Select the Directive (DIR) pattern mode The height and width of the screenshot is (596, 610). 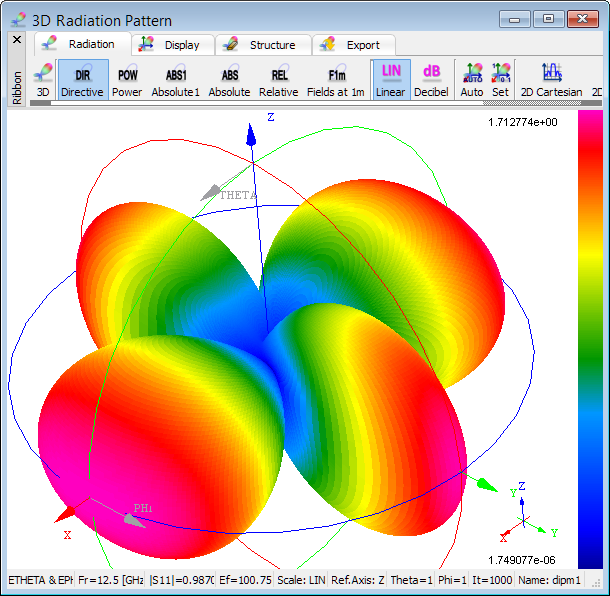[x=82, y=80]
